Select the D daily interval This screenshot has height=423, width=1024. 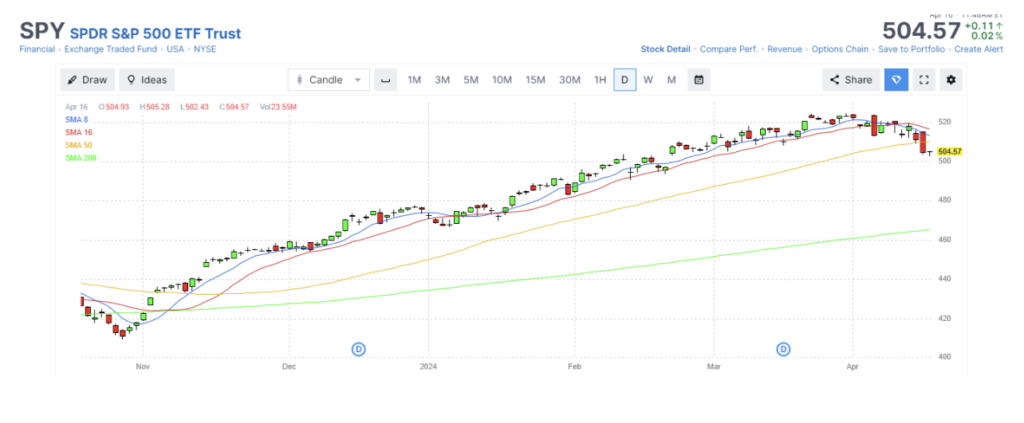pyautogui.click(x=625, y=80)
